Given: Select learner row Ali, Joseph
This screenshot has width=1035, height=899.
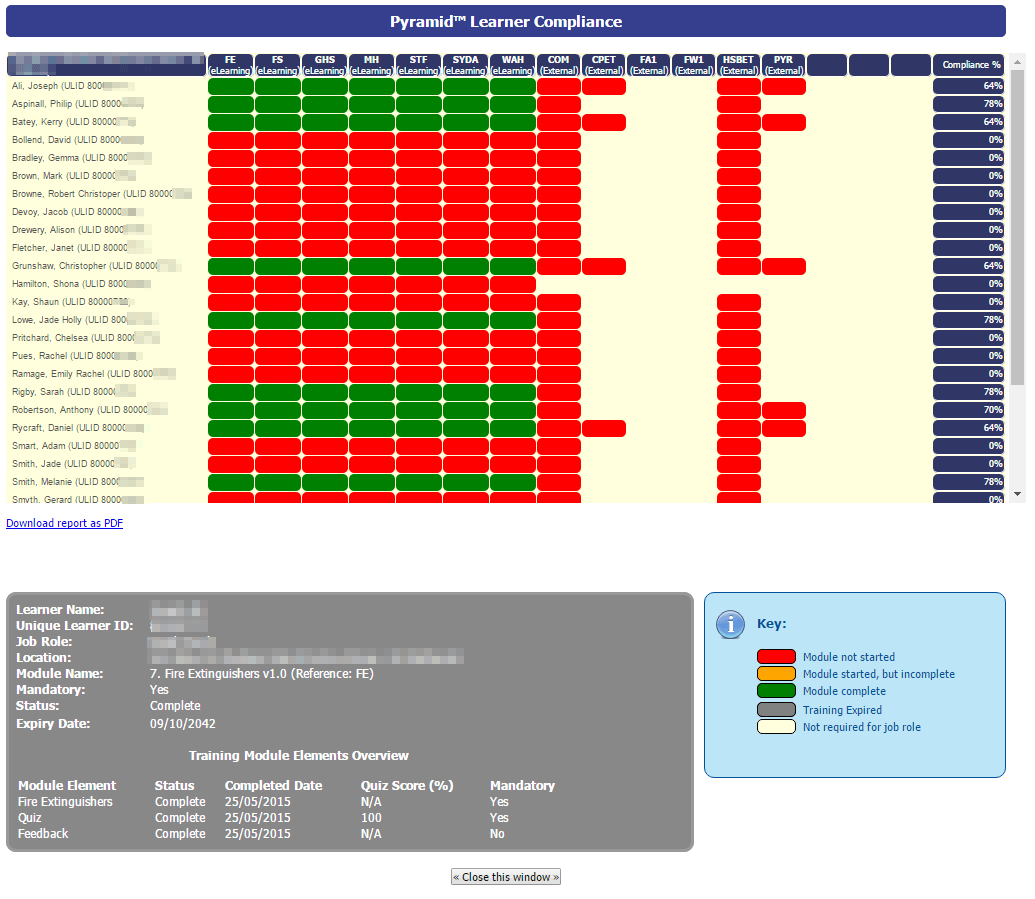Looking at the screenshot, I should (73, 86).
